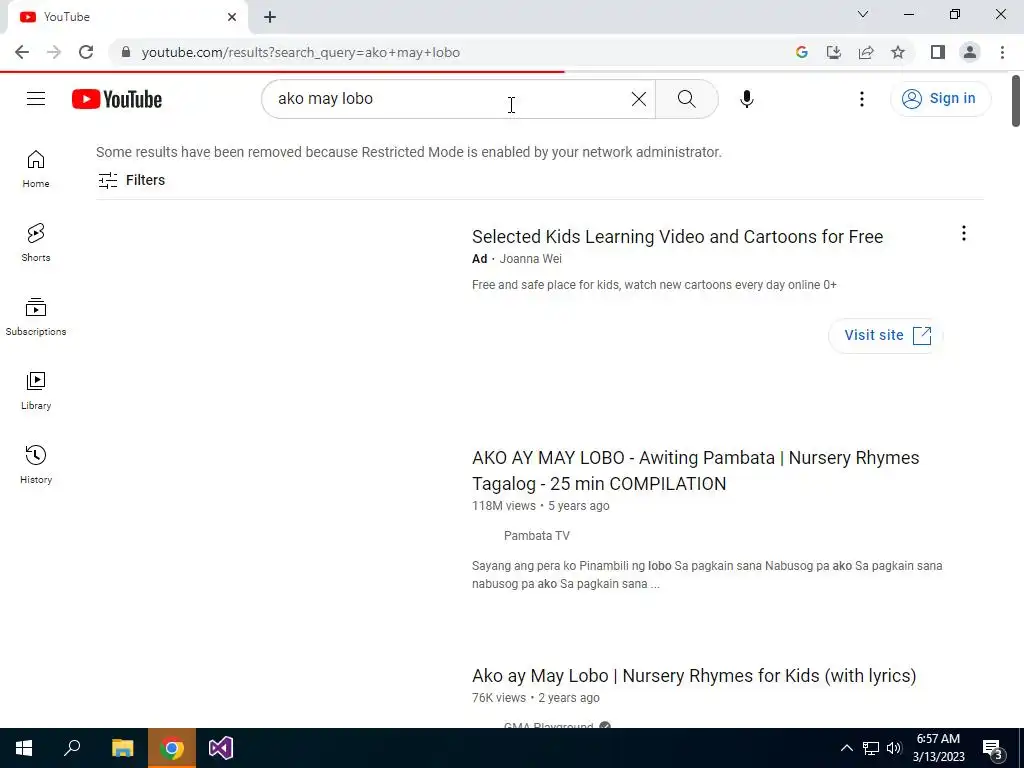
Task: Go to Home in the sidebar
Action: pos(36,169)
